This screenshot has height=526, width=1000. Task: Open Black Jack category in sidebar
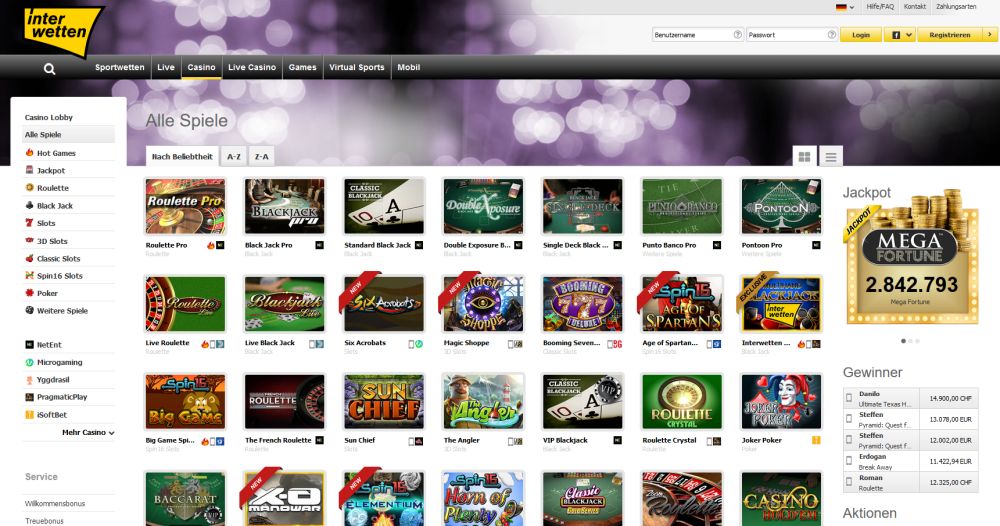[x=55, y=205]
